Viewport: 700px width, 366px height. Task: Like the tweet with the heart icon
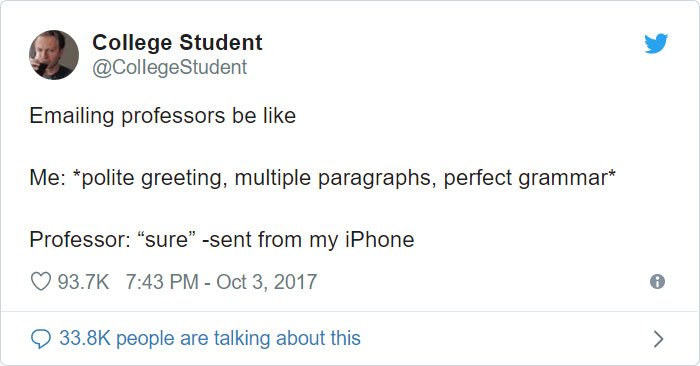[41, 282]
